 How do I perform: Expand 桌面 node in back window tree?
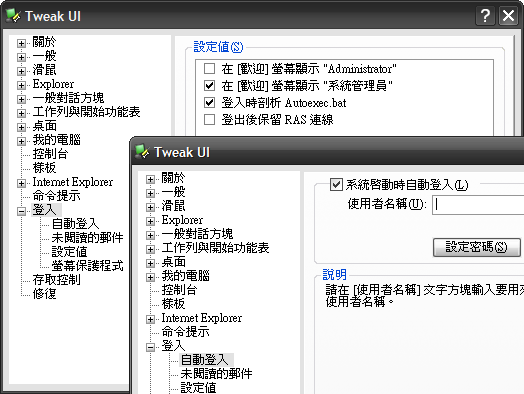click(x=21, y=127)
